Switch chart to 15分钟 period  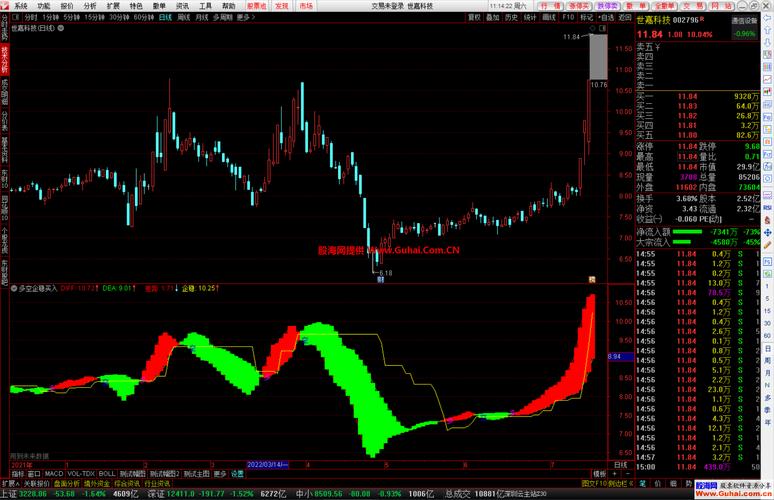94,17
